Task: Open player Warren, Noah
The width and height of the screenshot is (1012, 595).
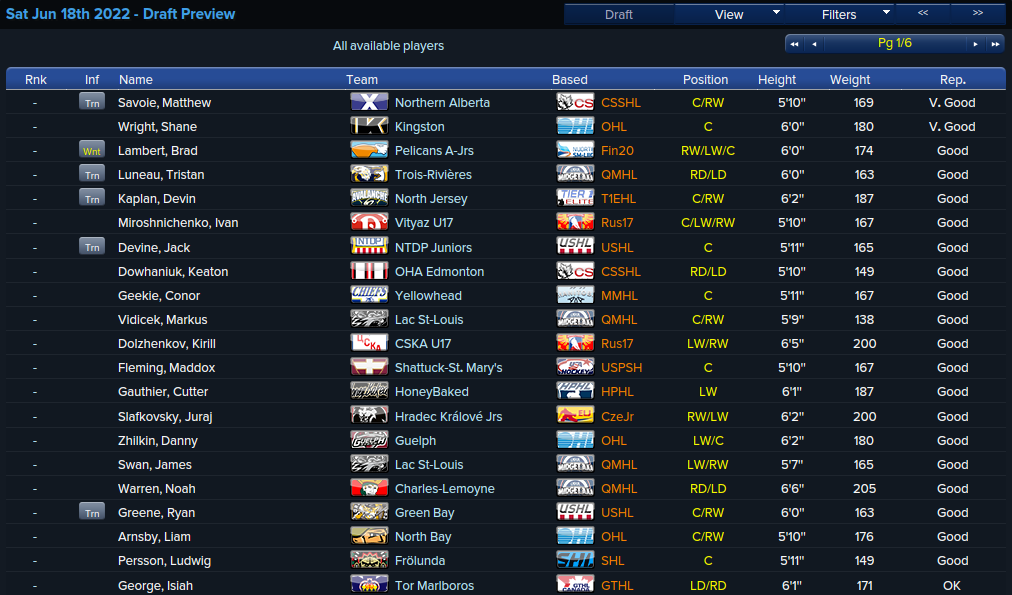Action: click(x=157, y=489)
